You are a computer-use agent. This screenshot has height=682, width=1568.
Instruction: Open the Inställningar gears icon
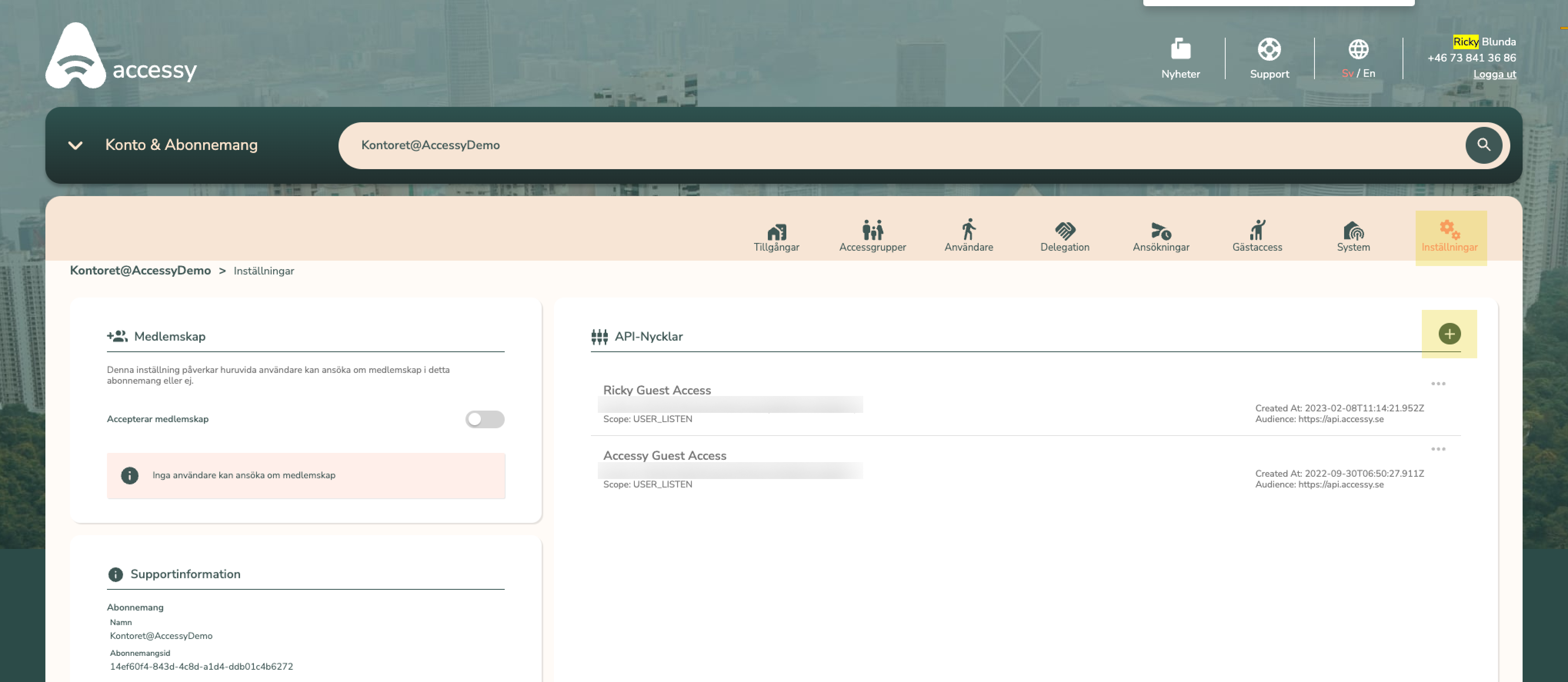click(1449, 230)
